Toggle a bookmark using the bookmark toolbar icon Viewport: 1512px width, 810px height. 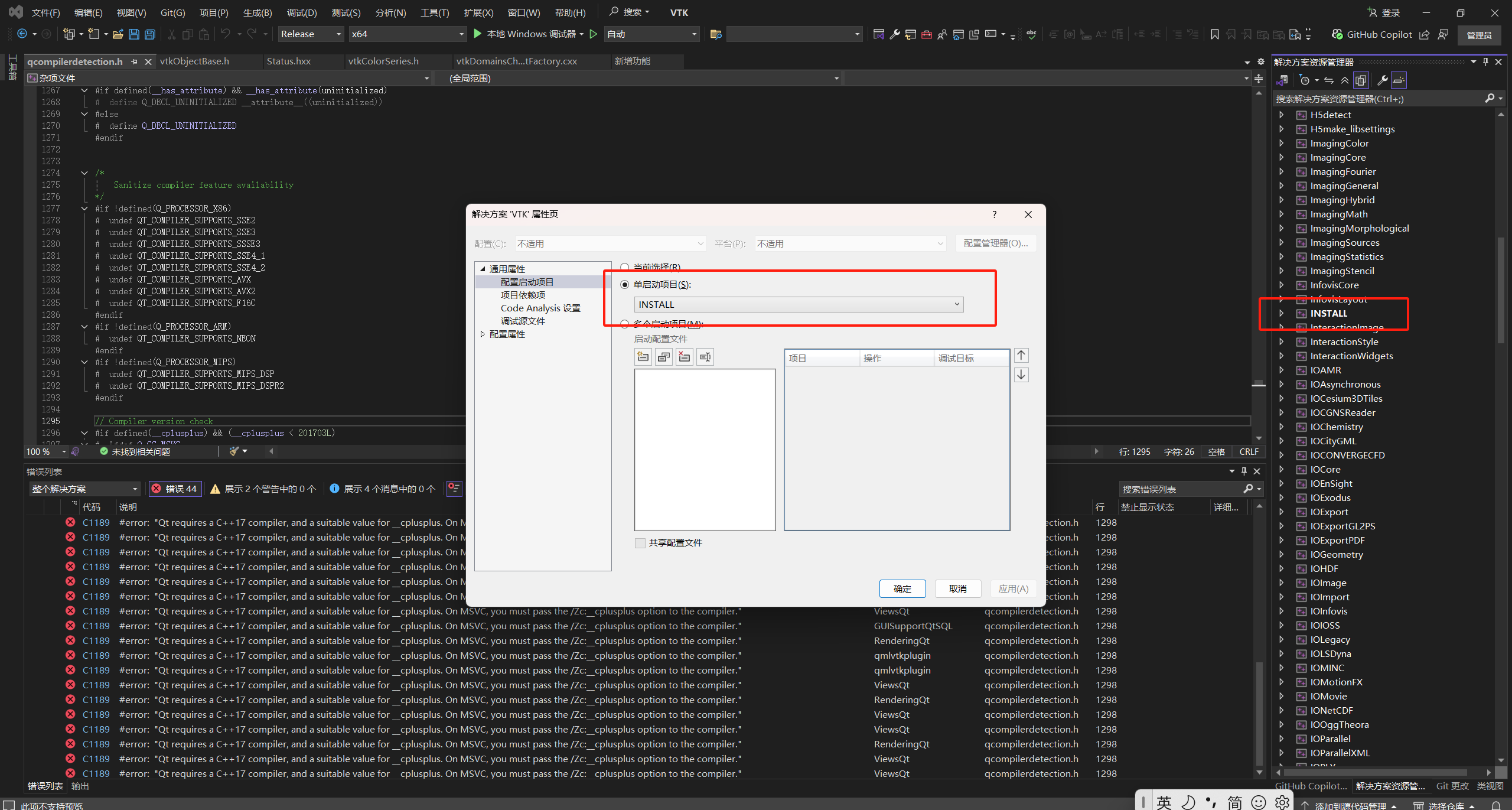click(1215, 34)
